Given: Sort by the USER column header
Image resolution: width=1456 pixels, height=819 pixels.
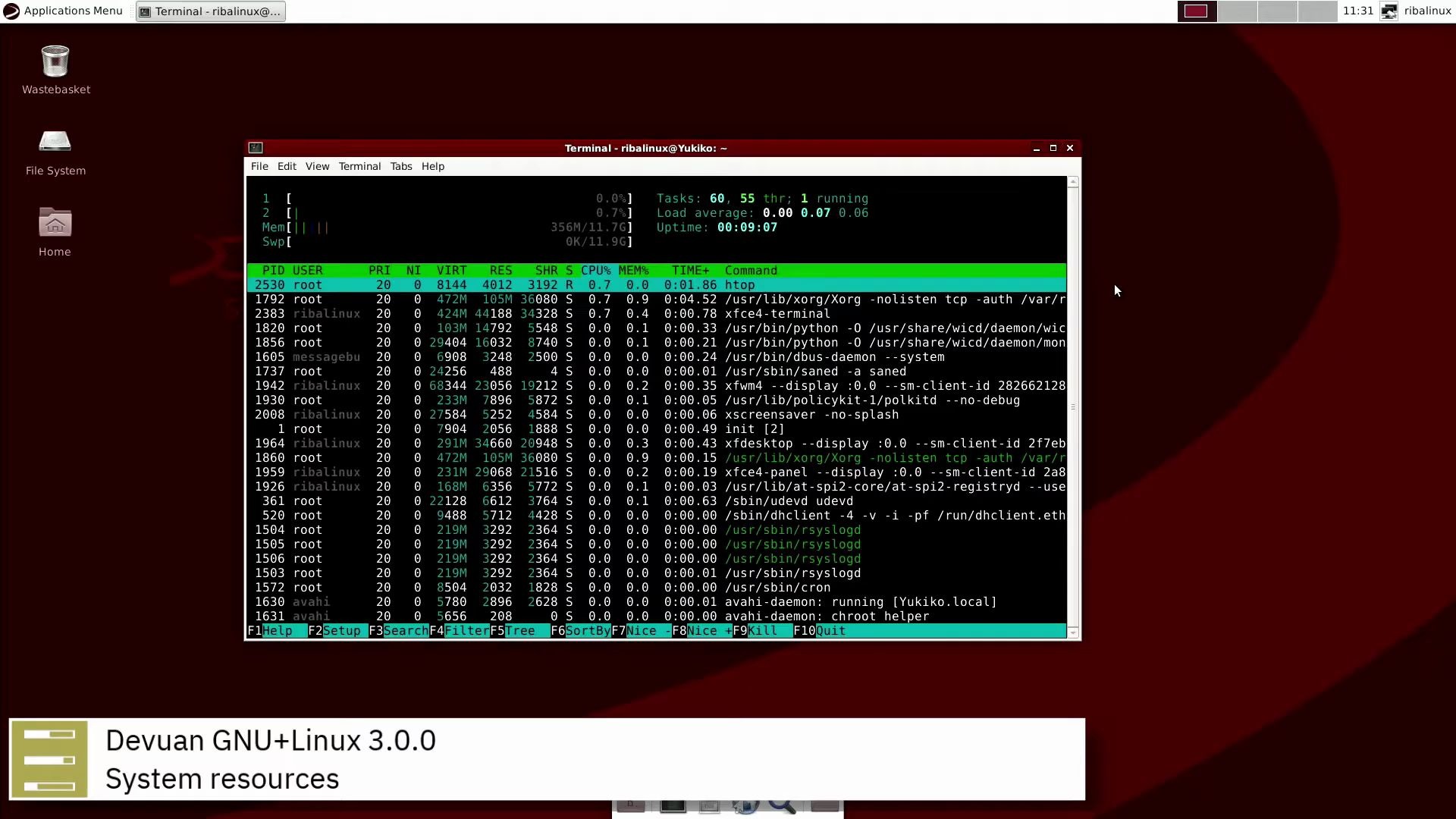Looking at the screenshot, I should pyautogui.click(x=308, y=271).
